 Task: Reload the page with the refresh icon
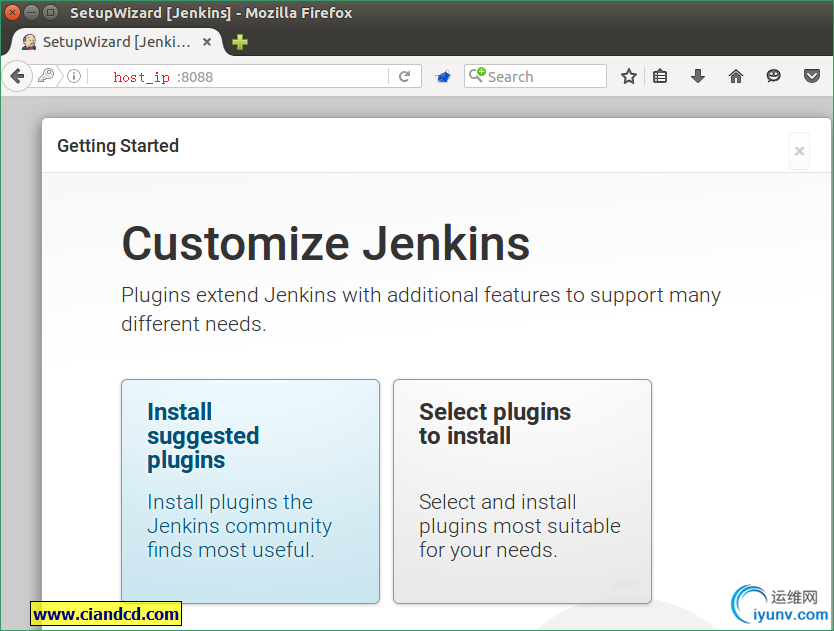point(404,76)
